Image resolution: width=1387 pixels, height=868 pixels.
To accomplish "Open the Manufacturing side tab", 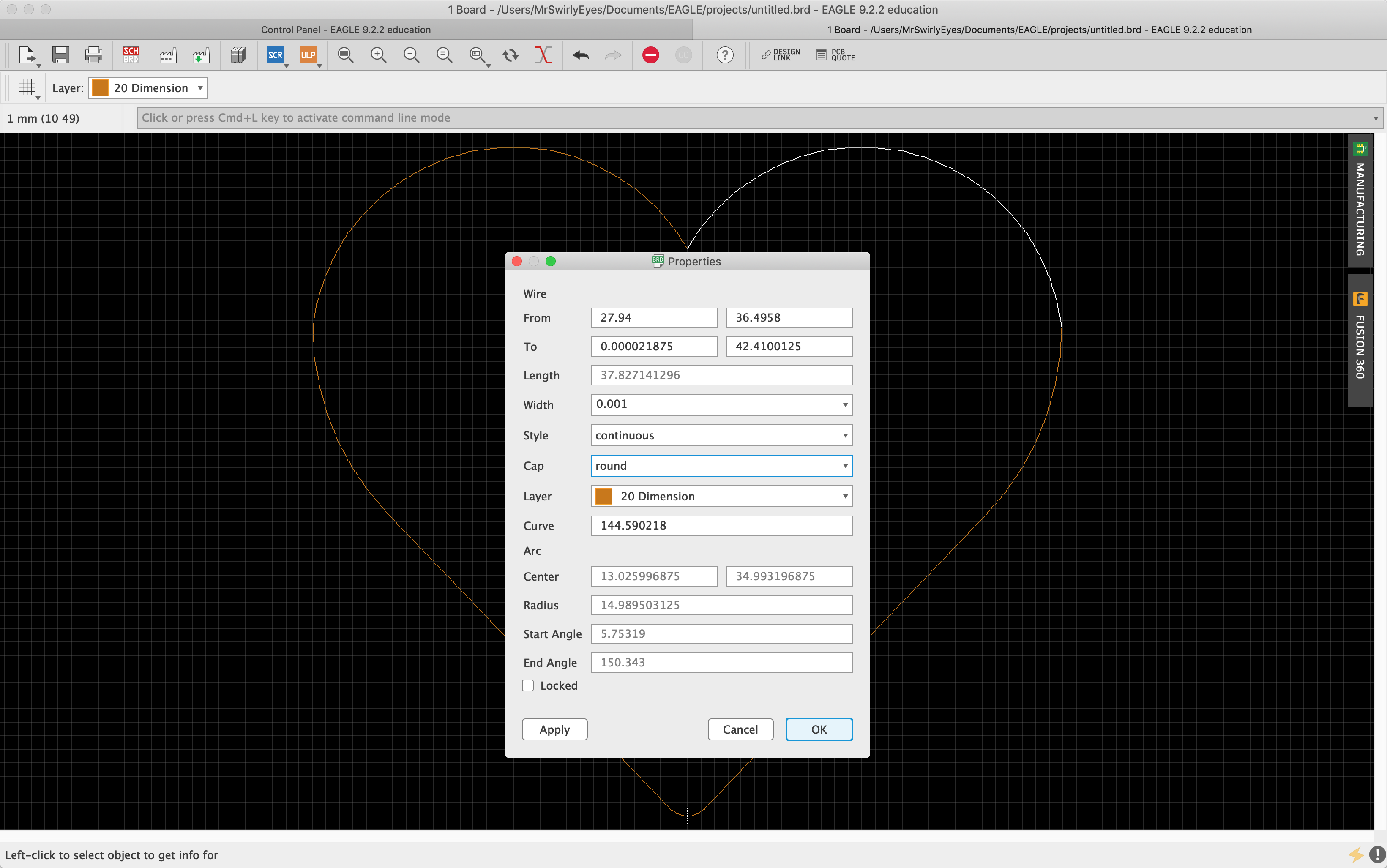I will click(1360, 201).
